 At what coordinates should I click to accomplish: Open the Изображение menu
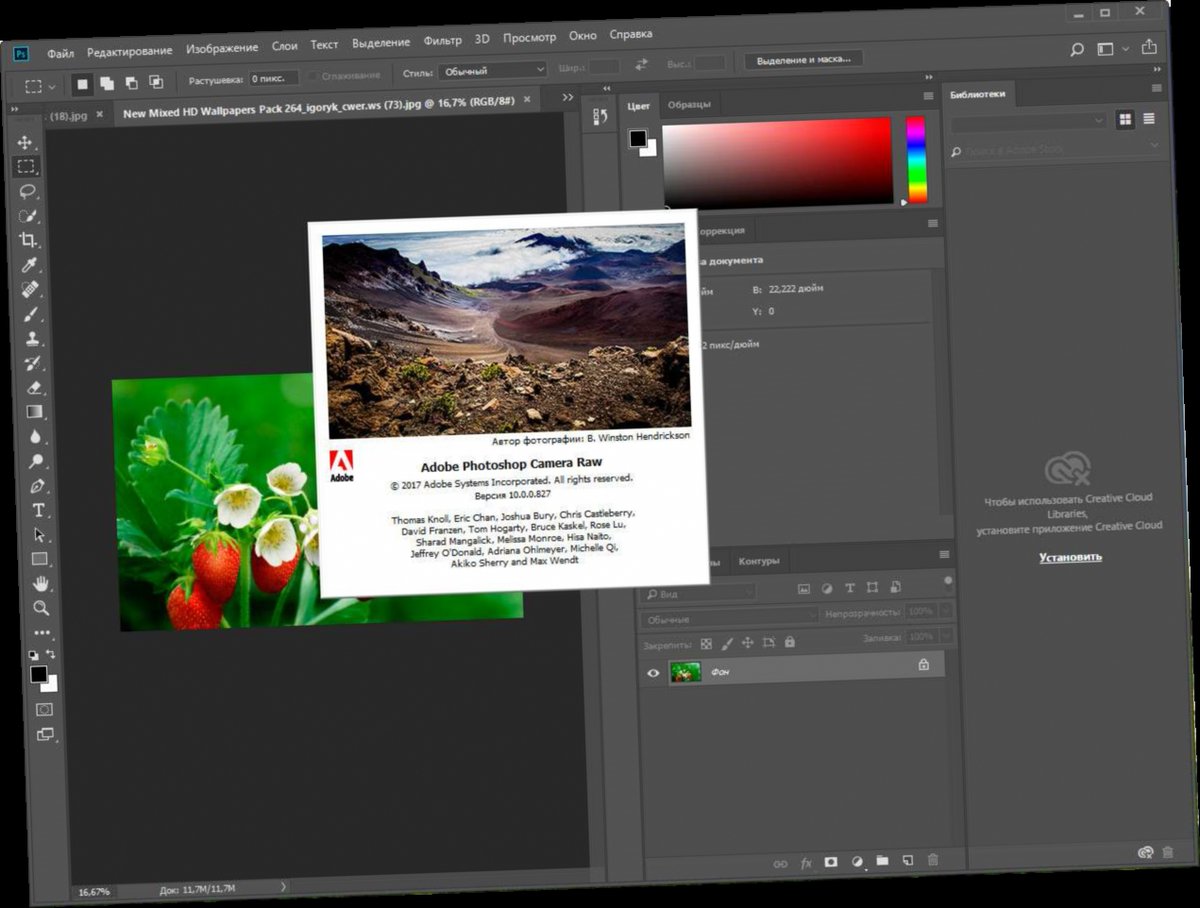click(222, 47)
